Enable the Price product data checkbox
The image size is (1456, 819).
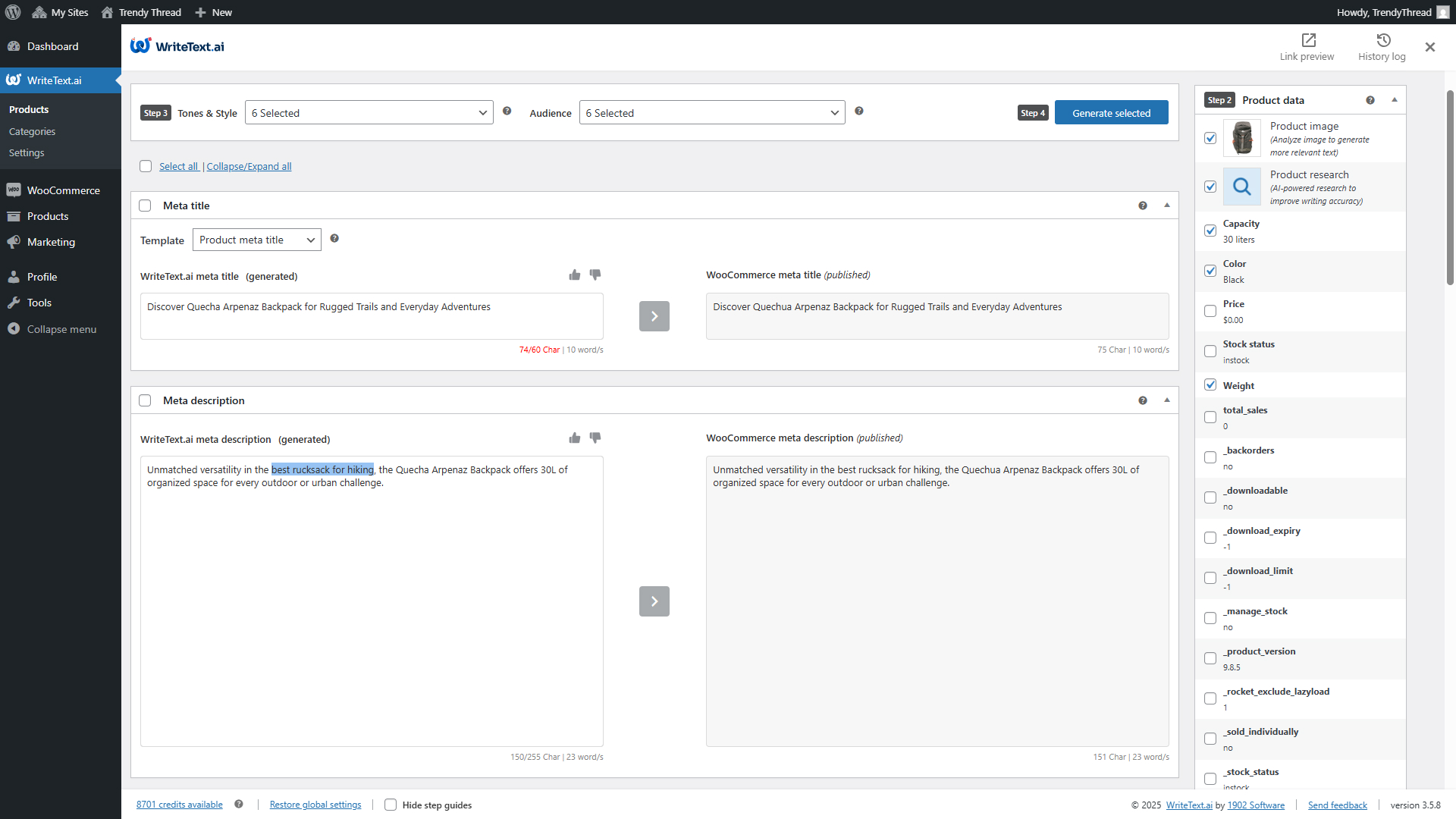[x=1211, y=310]
